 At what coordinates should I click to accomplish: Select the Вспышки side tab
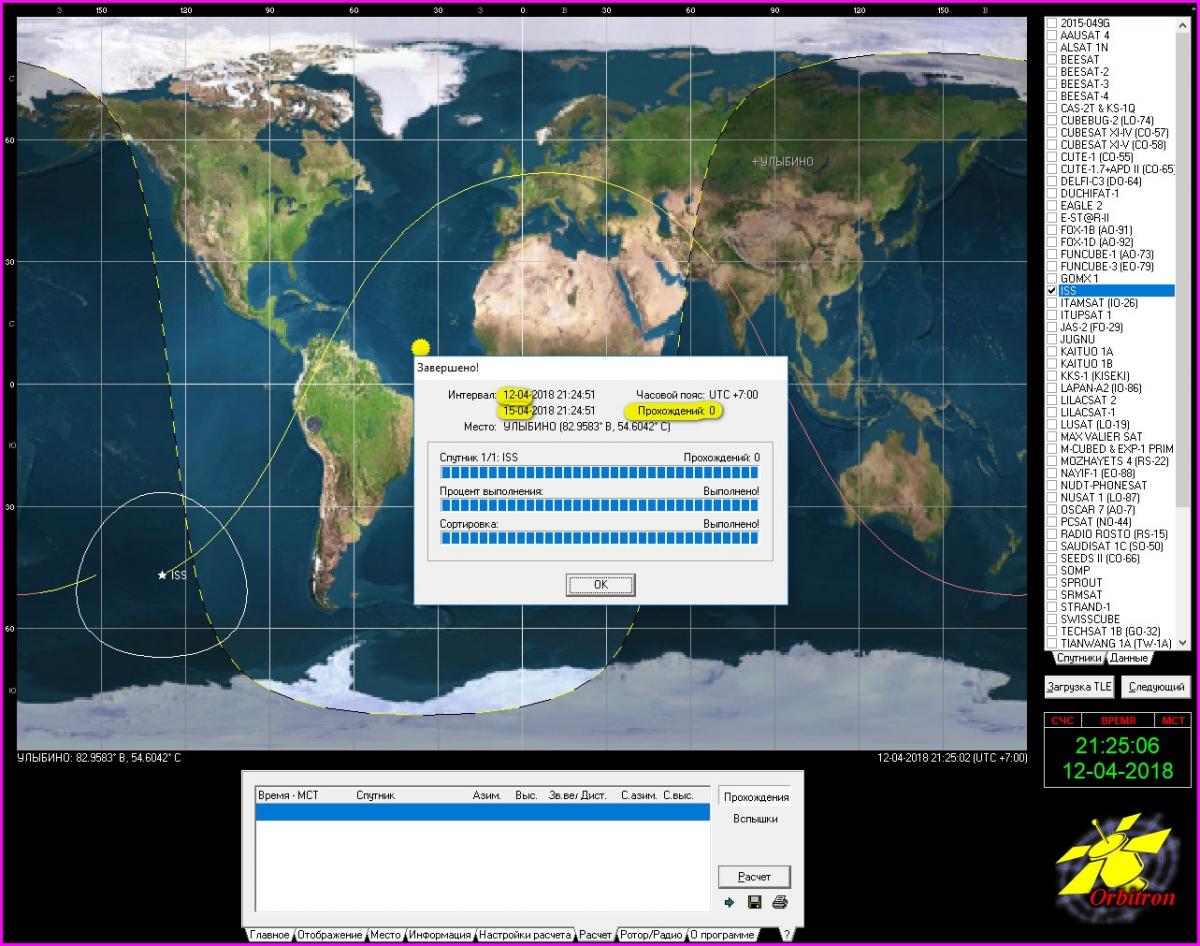(756, 819)
